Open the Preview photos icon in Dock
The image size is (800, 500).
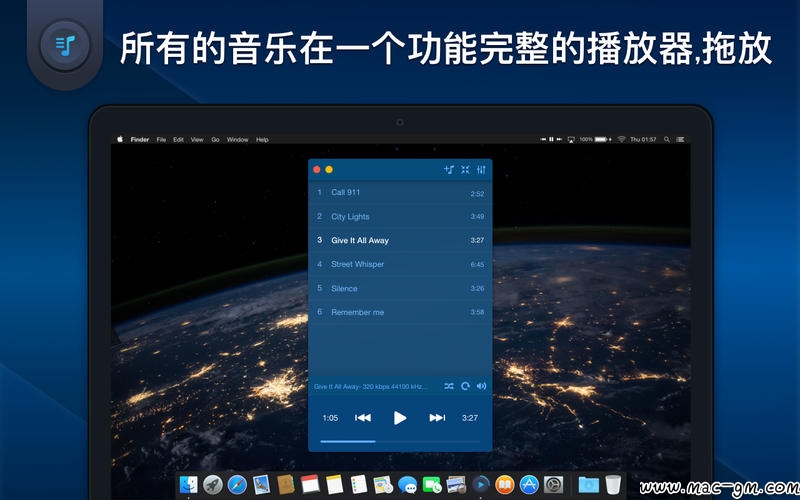click(x=456, y=484)
